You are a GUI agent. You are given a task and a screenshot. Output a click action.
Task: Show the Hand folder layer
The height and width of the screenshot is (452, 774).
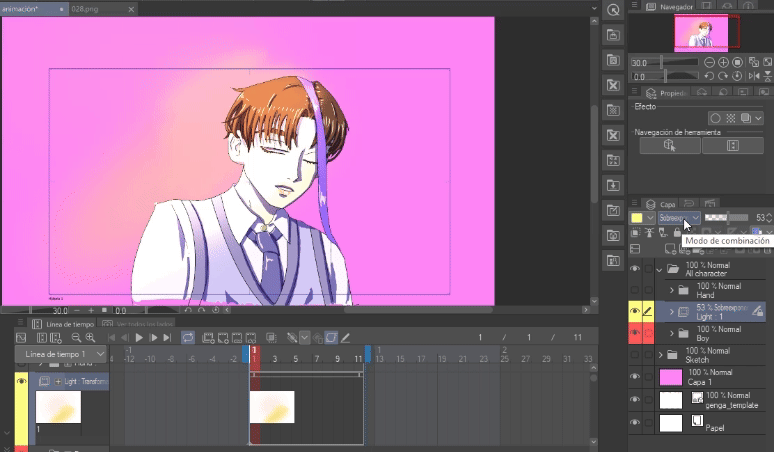(635, 290)
